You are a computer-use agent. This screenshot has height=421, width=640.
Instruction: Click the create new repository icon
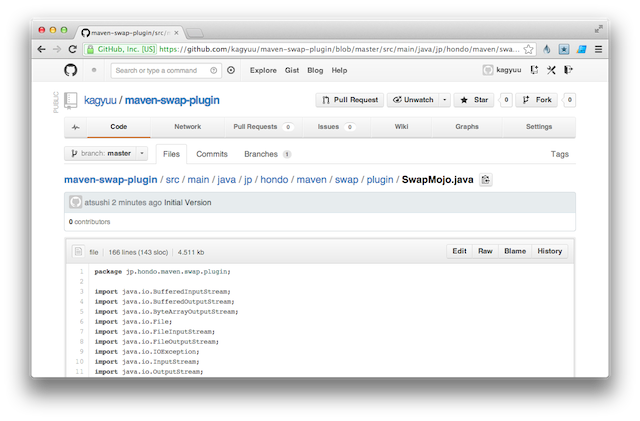point(534,70)
